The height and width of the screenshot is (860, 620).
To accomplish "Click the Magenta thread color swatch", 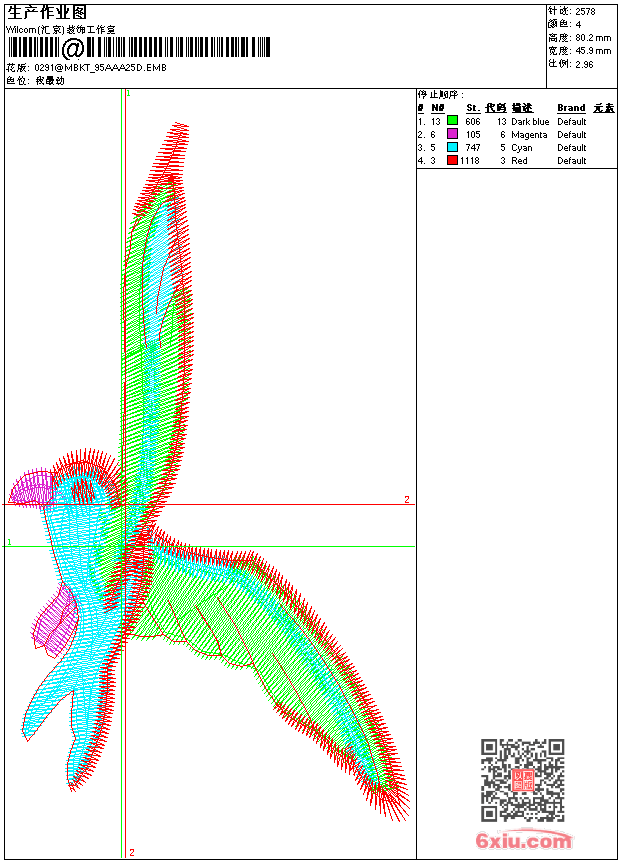I will [452, 134].
